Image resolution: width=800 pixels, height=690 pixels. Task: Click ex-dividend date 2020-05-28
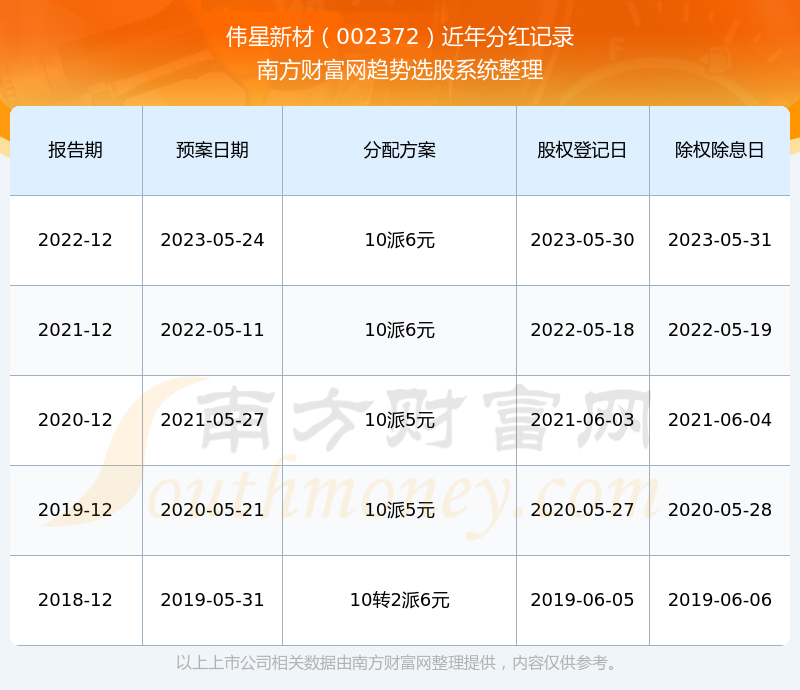(x=719, y=509)
